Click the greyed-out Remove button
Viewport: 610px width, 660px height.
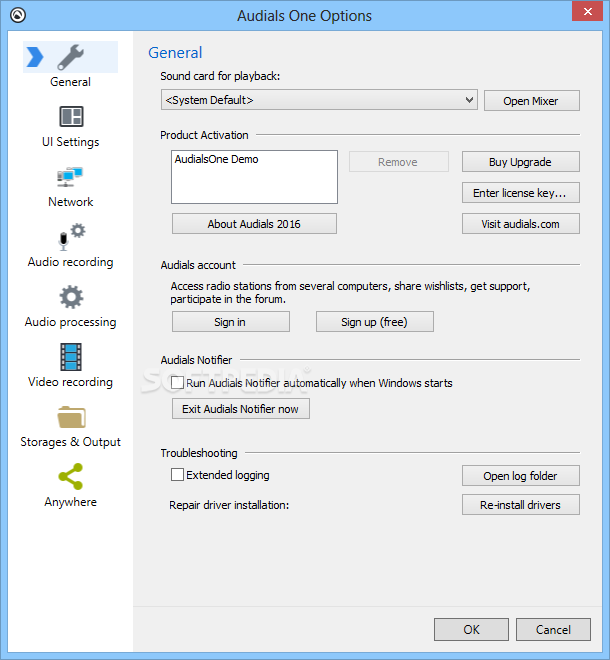tap(398, 162)
